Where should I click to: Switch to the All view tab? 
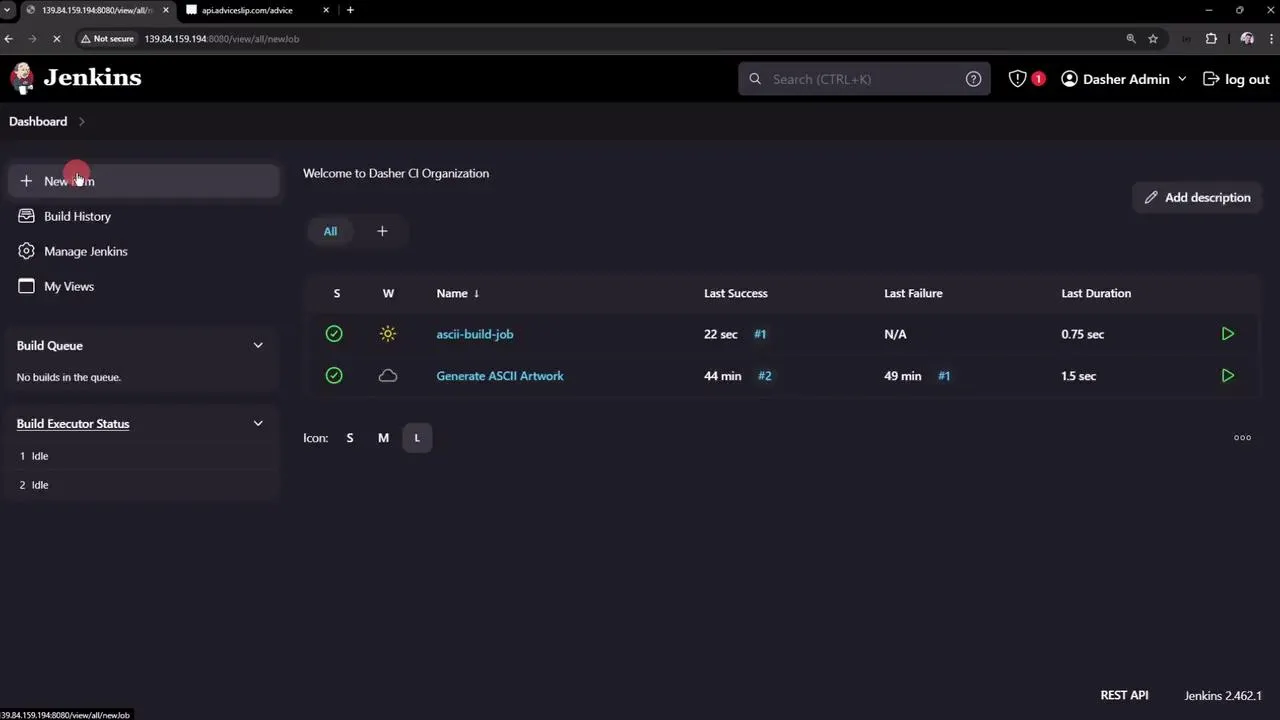pos(330,231)
